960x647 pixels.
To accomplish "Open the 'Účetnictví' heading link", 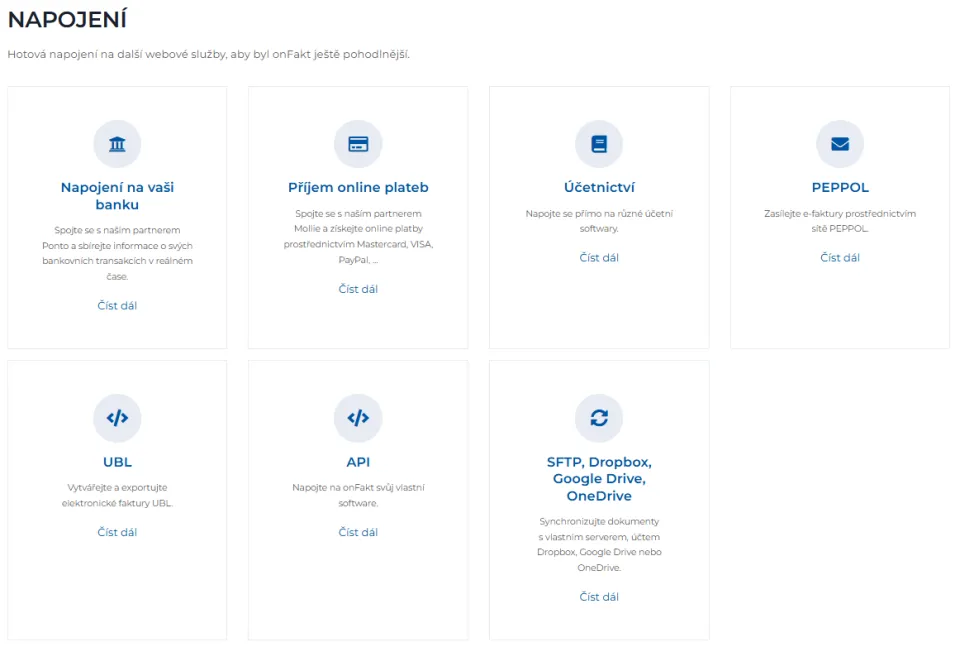I will (x=599, y=187).
